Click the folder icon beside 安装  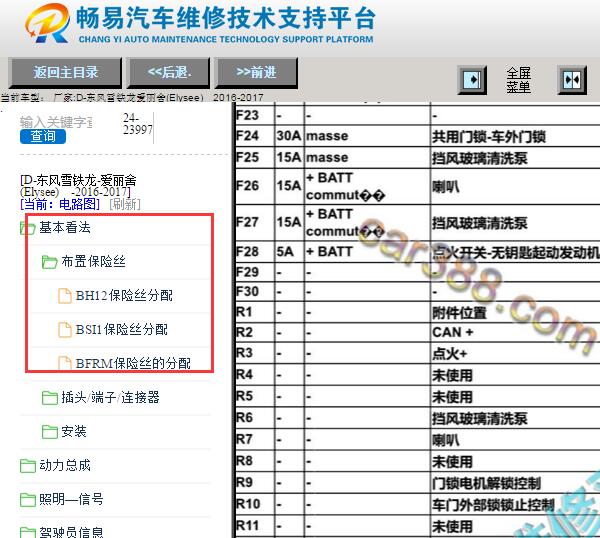(49, 432)
